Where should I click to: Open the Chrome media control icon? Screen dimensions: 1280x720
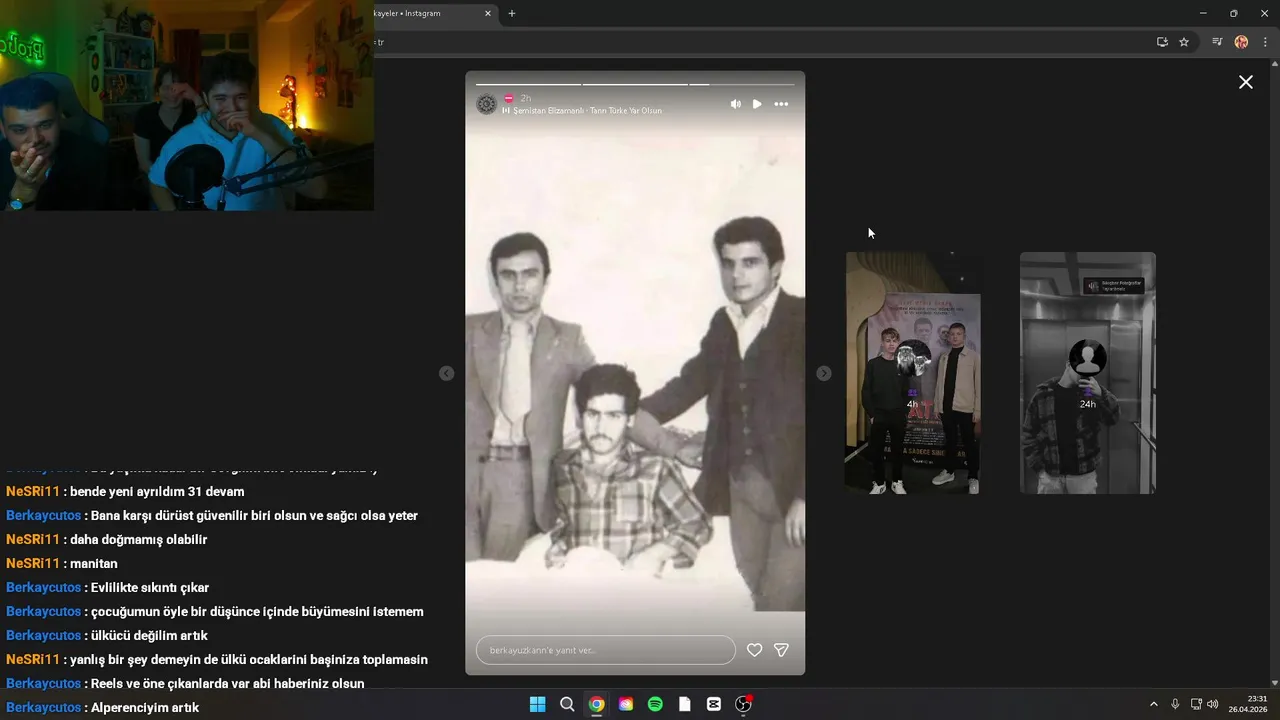tap(1217, 42)
